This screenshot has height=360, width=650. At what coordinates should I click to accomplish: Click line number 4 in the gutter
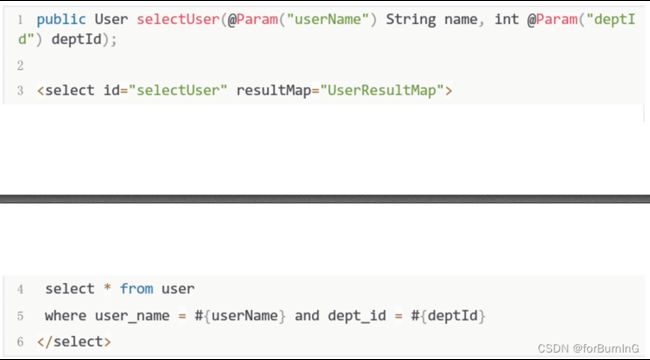[x=20, y=289]
